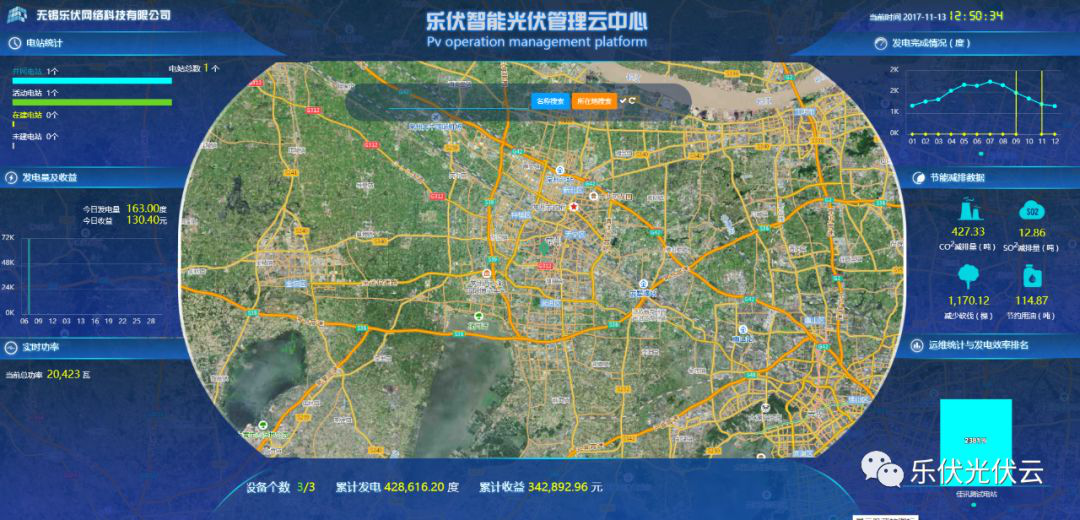Screen dimensions: 1080x520
Task: Click the gauge icon beside 发电完成情况
Action: pos(881,43)
